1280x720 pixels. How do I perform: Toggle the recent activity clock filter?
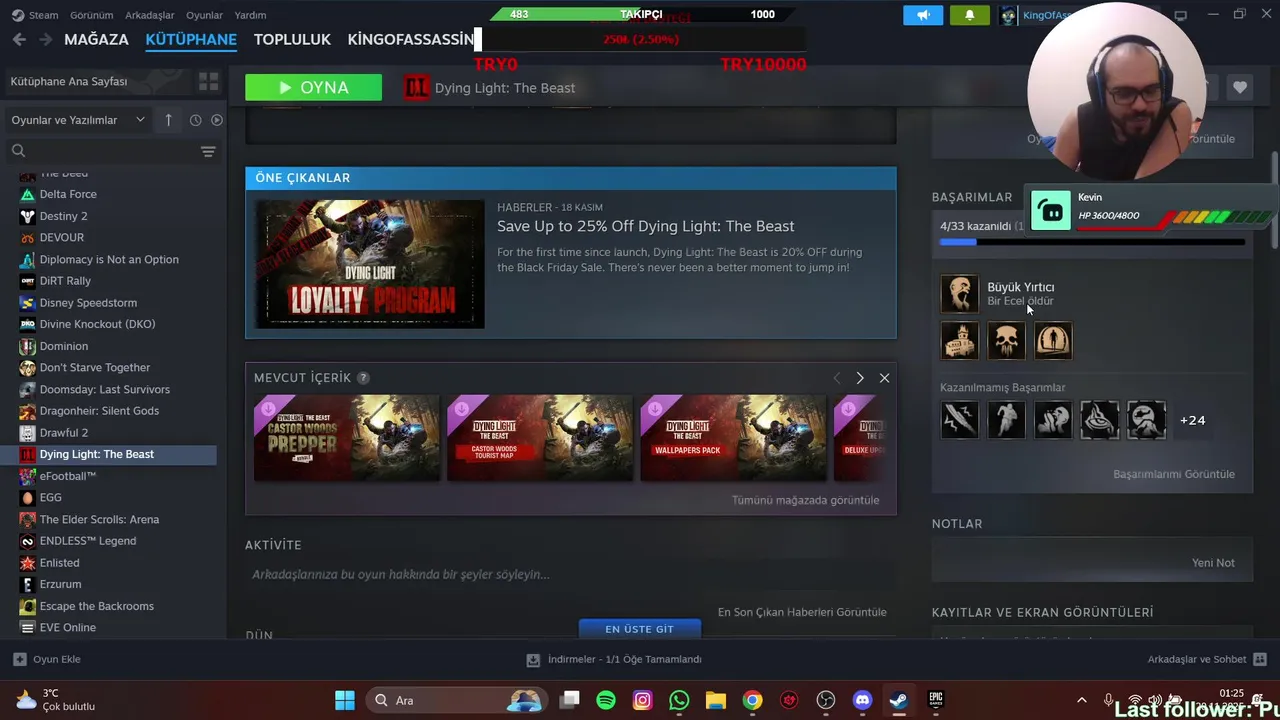click(195, 120)
